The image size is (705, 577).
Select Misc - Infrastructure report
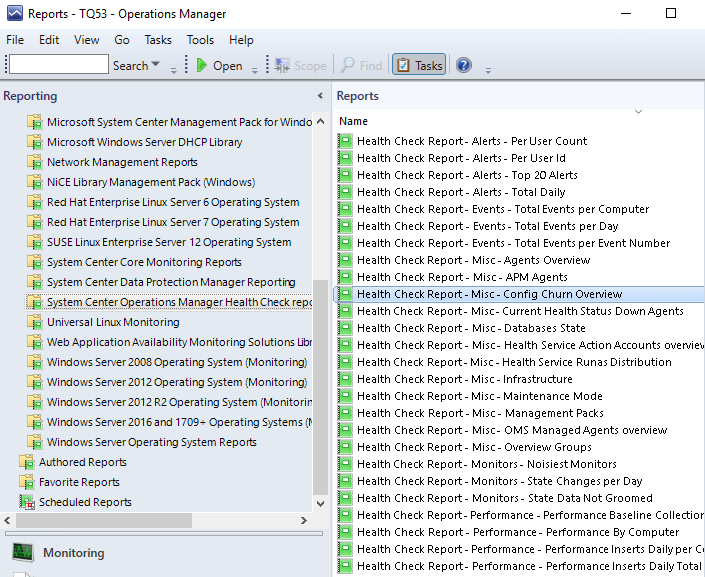(x=464, y=379)
